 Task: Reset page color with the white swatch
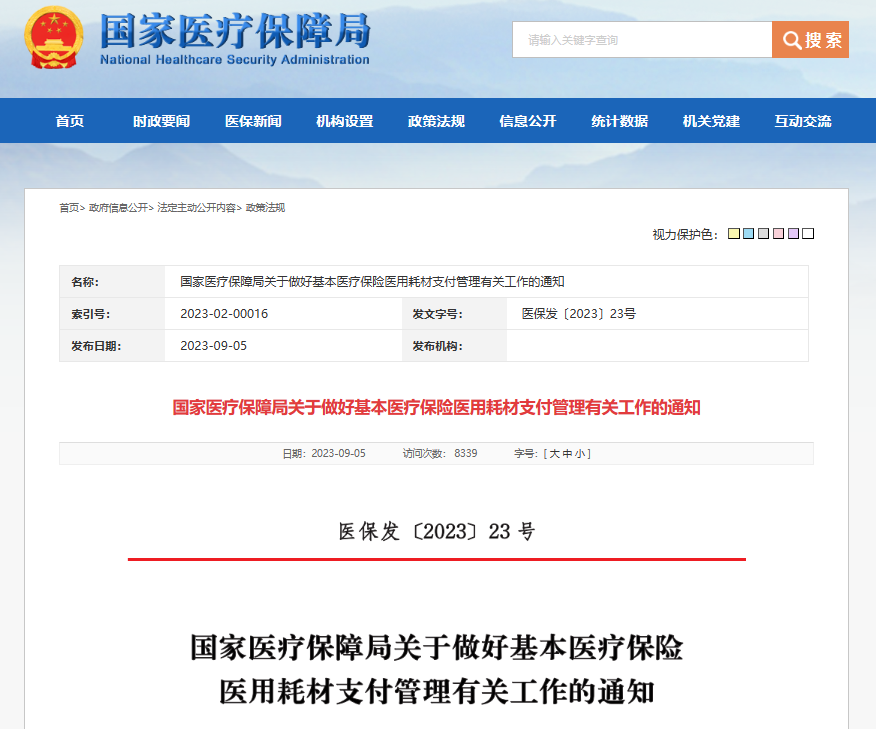(x=807, y=232)
